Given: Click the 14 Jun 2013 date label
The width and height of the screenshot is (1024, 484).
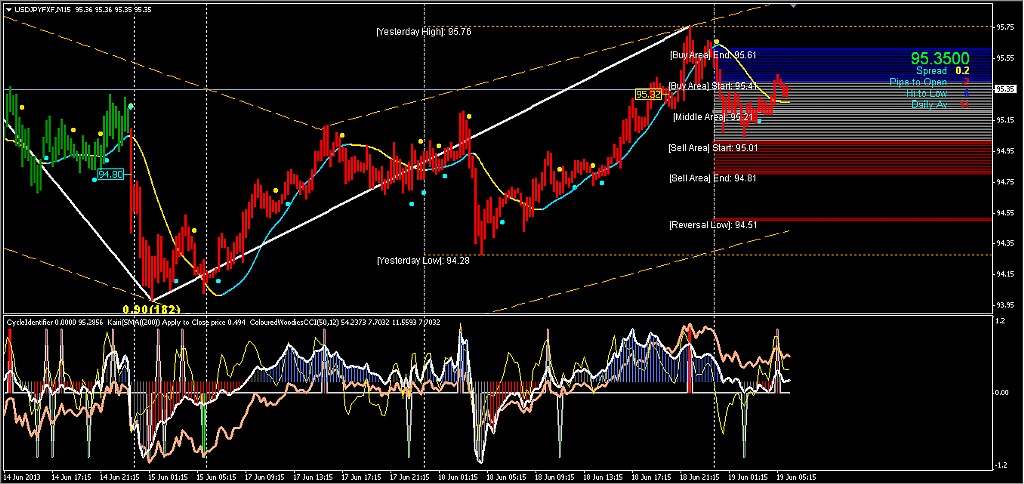Looking at the screenshot, I should (x=21, y=477).
